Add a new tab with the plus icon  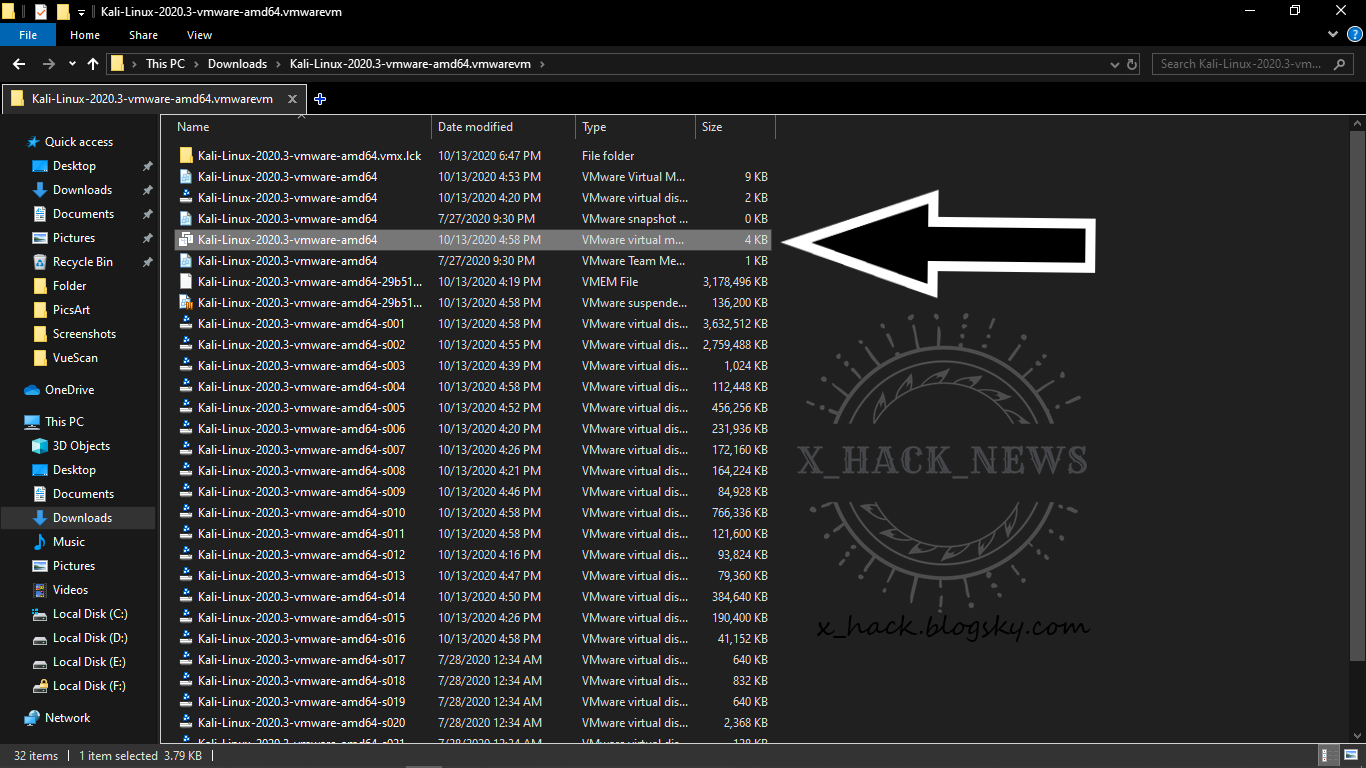[x=320, y=99]
